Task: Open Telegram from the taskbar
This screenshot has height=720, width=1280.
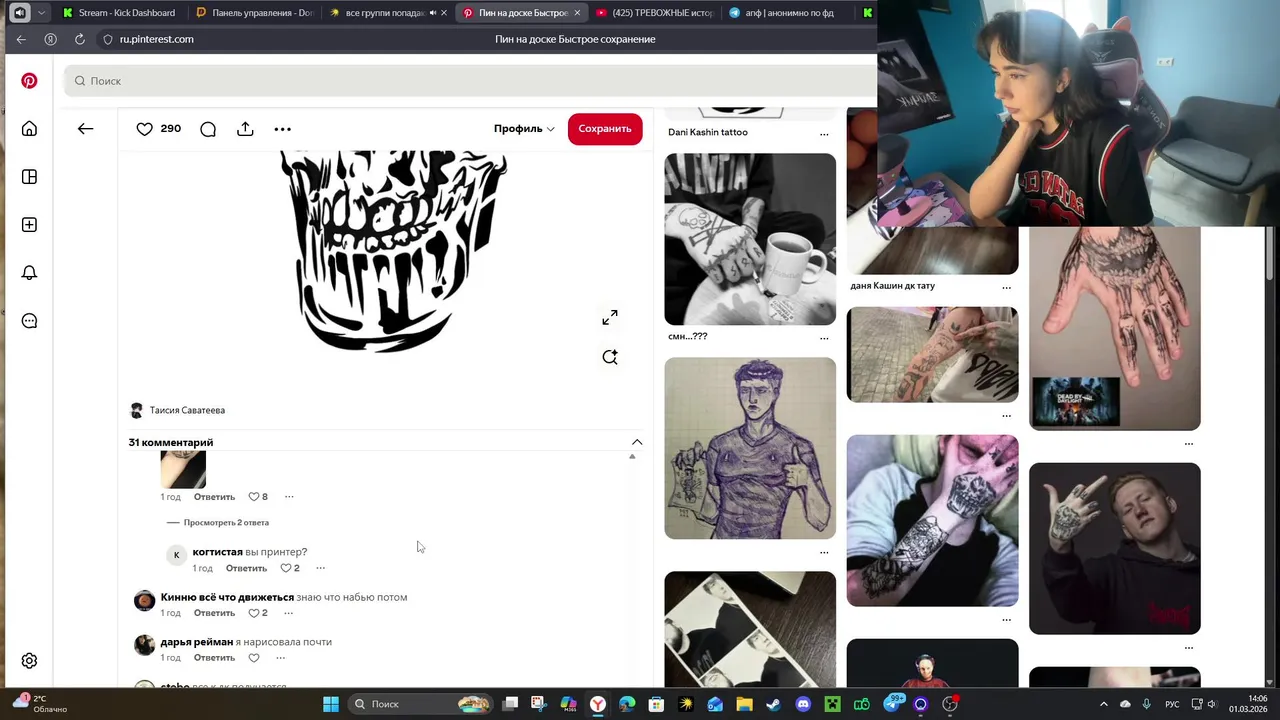Action: tap(892, 704)
